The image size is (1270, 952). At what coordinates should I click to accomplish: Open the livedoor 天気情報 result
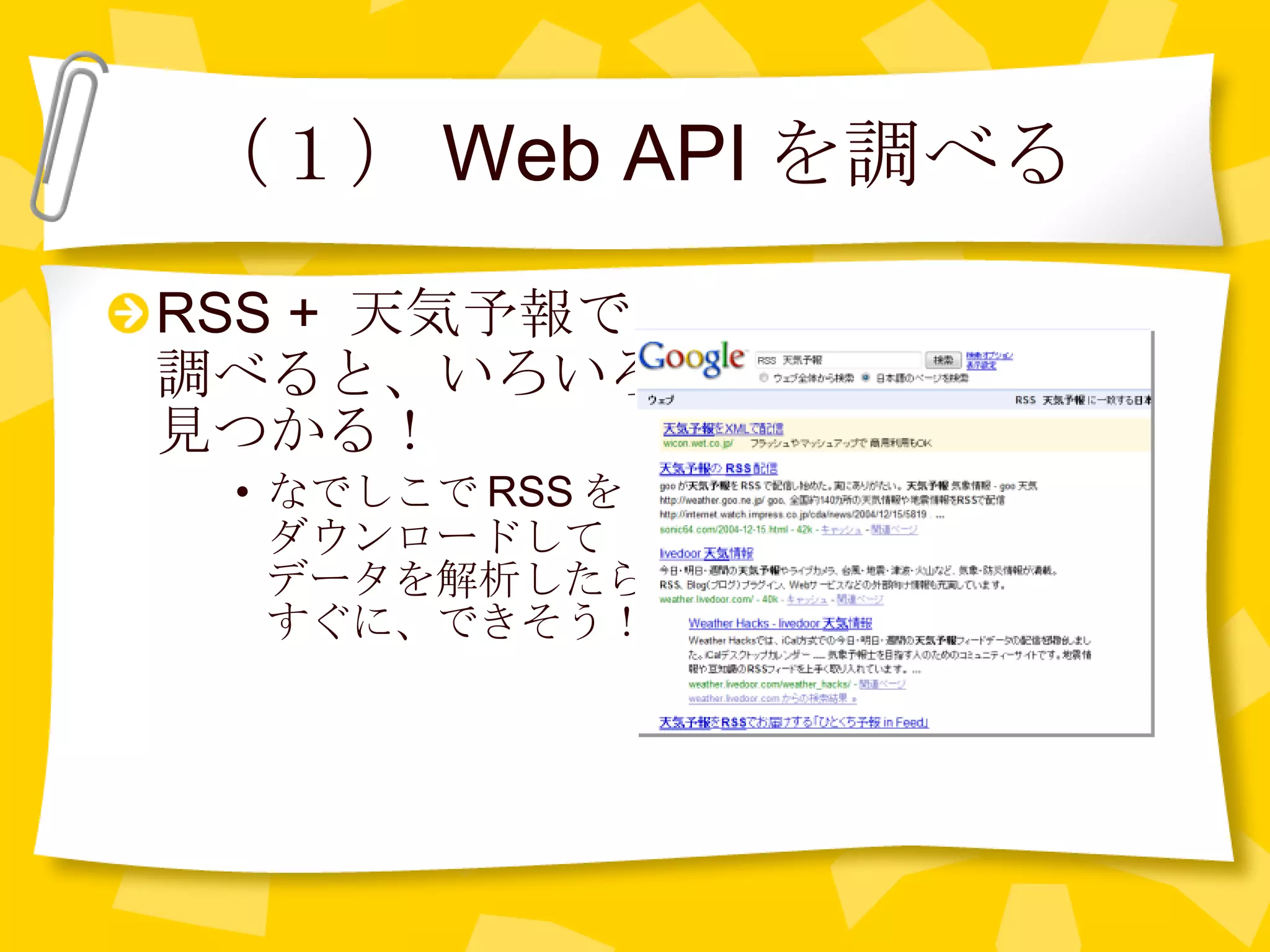[706, 553]
